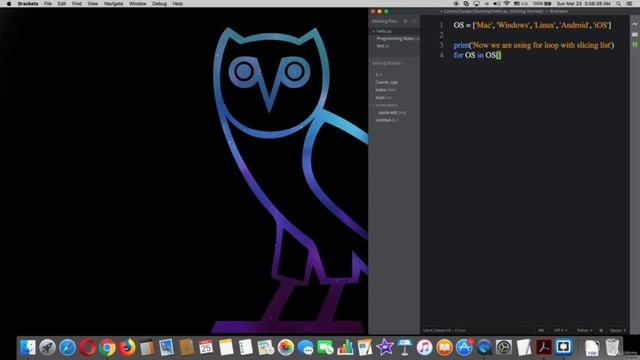Open Spaces indentation dropdown in status bar
Image resolution: width=640 pixels, height=360 pixels.
[x=618, y=330]
